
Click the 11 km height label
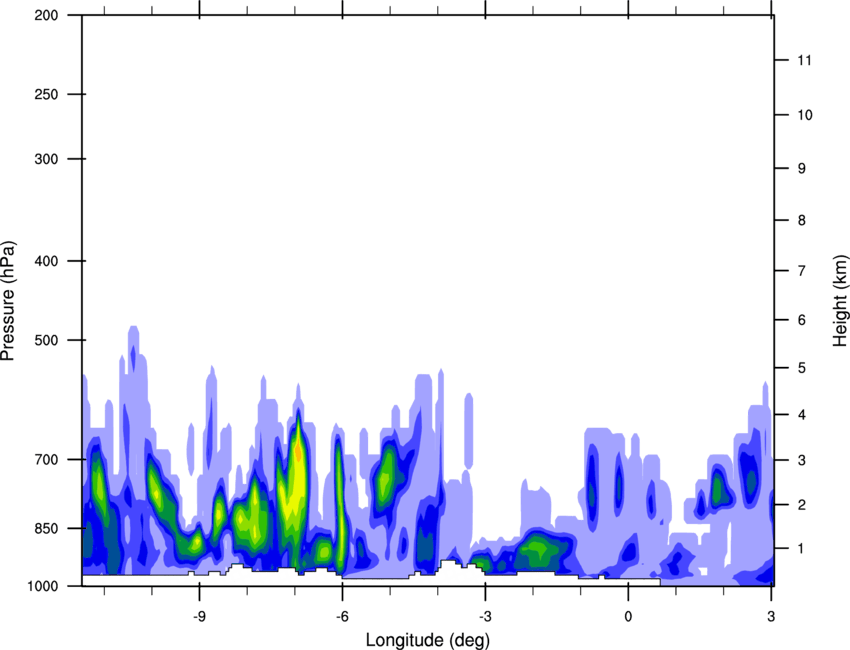pyautogui.click(x=804, y=60)
